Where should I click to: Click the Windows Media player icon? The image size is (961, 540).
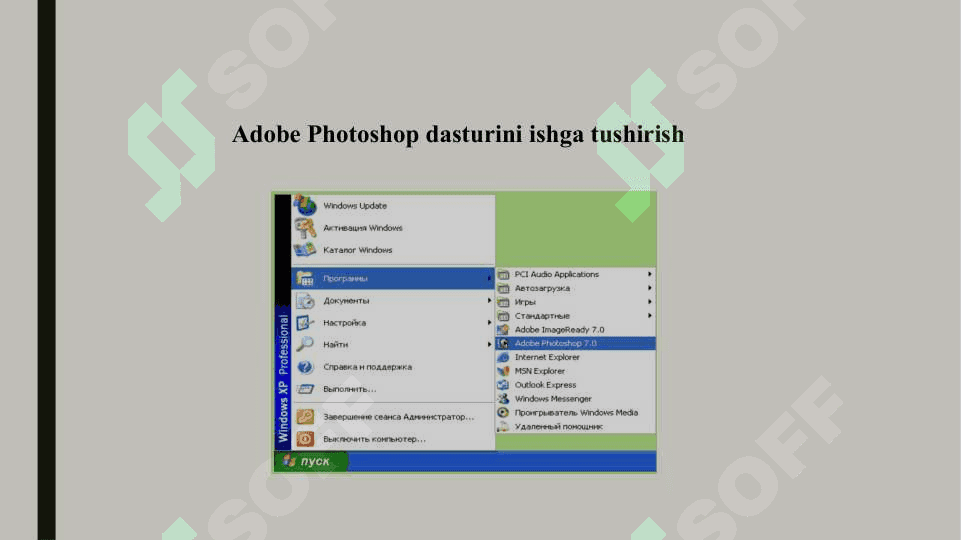503,413
